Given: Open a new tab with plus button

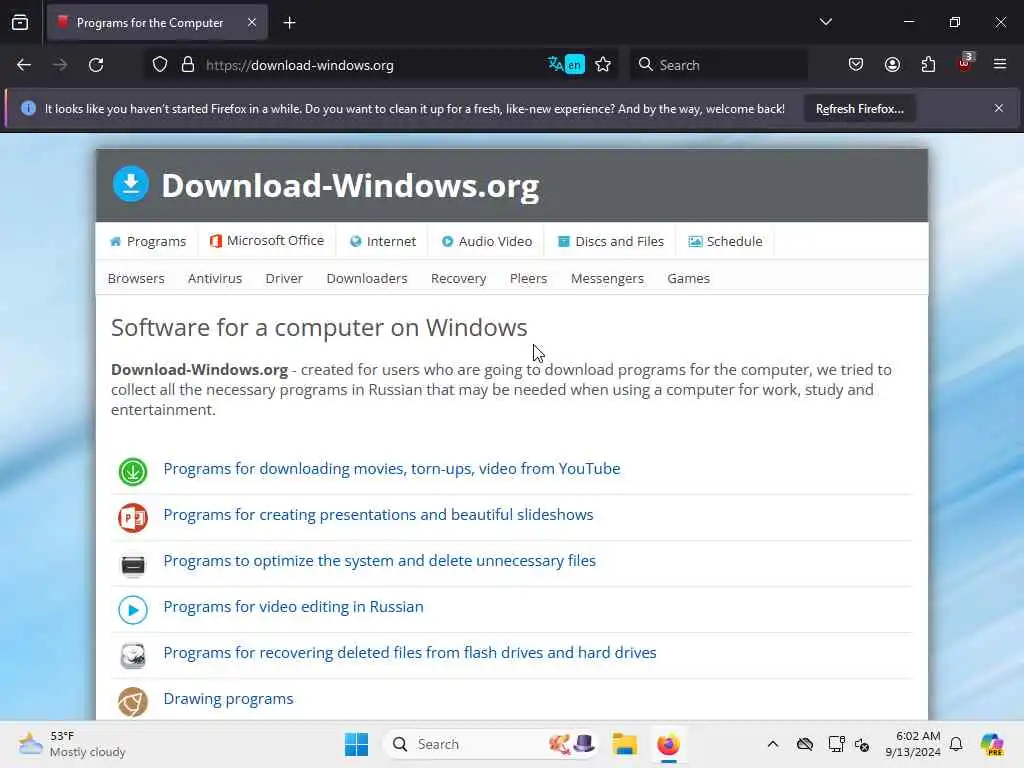Looking at the screenshot, I should coord(289,23).
